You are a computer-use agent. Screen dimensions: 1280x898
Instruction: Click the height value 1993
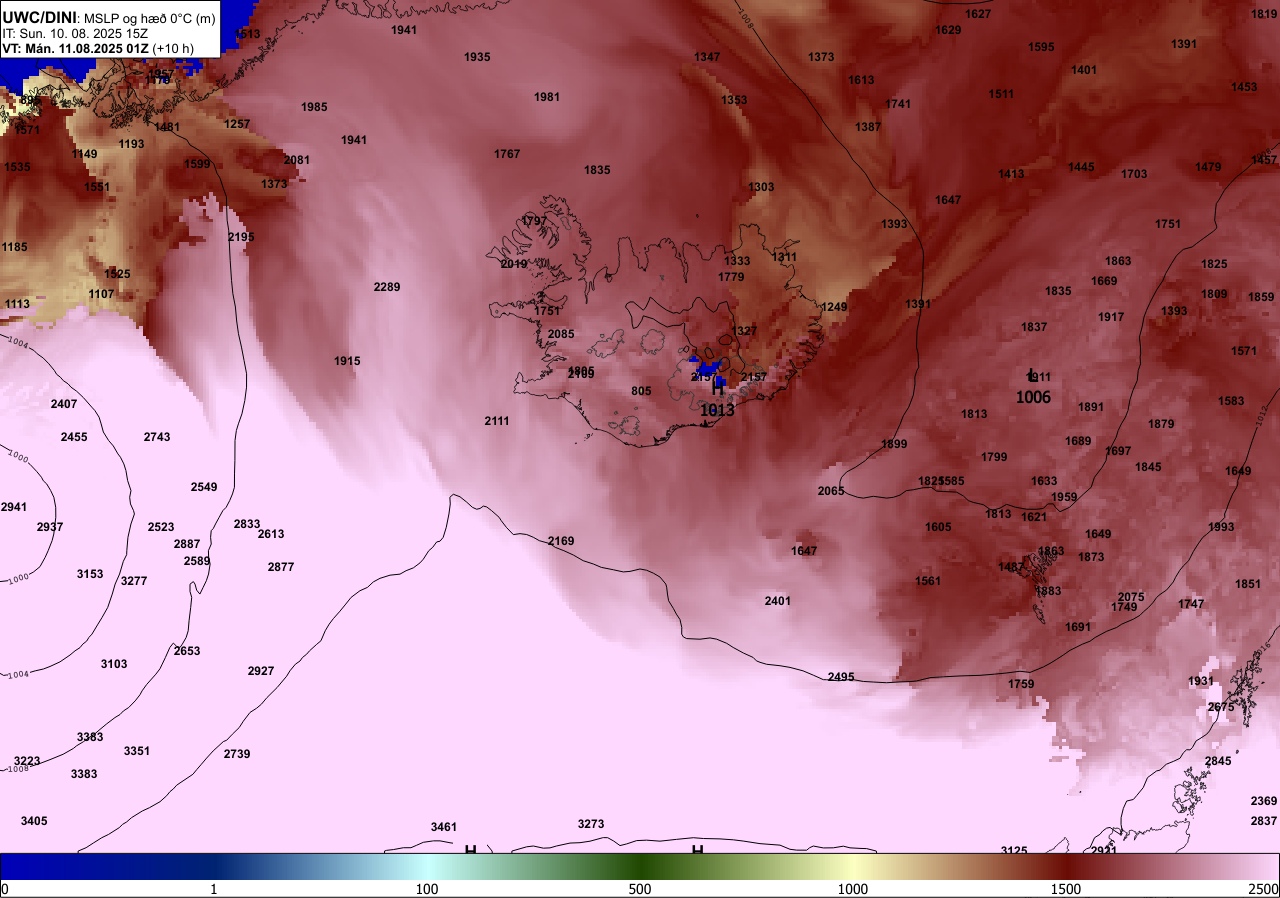click(x=1221, y=527)
